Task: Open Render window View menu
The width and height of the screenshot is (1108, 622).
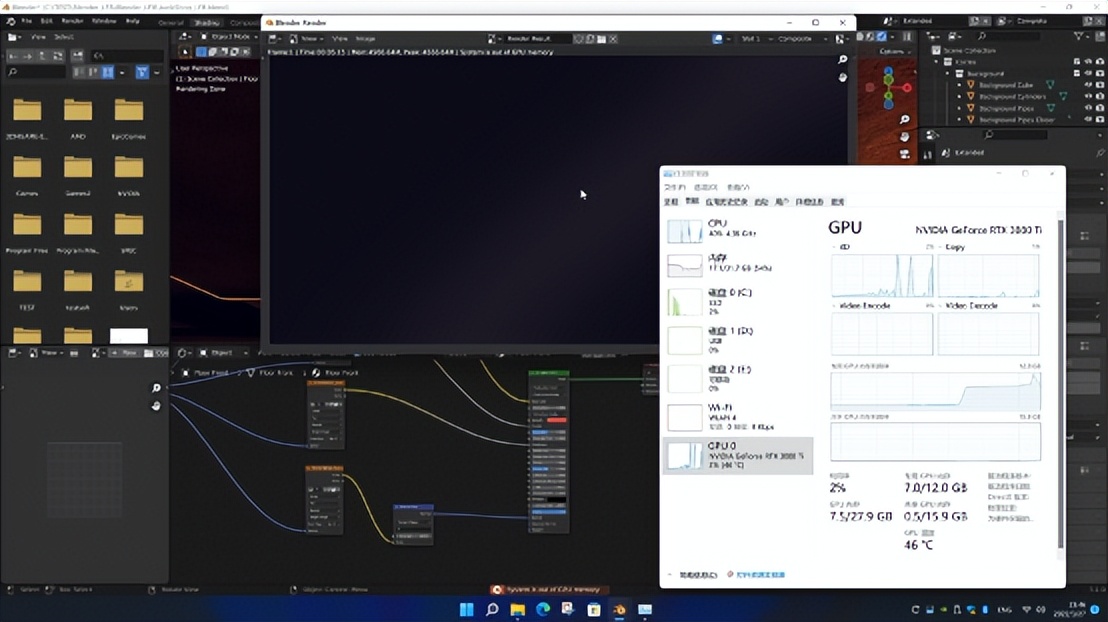Action: (x=340, y=39)
